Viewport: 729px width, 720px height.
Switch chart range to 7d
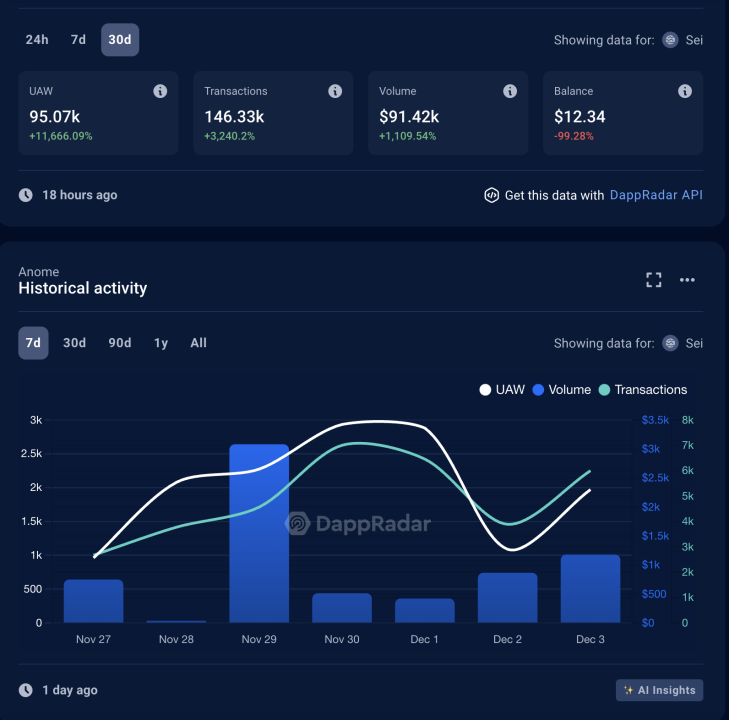point(33,343)
